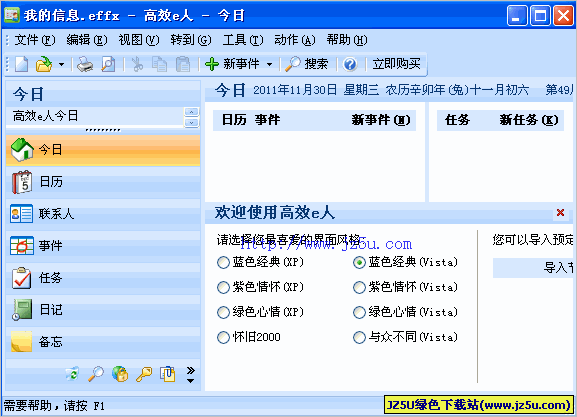This screenshot has height=417, width=577.
Task: Click the globe with lock icon
Action: coord(120,374)
